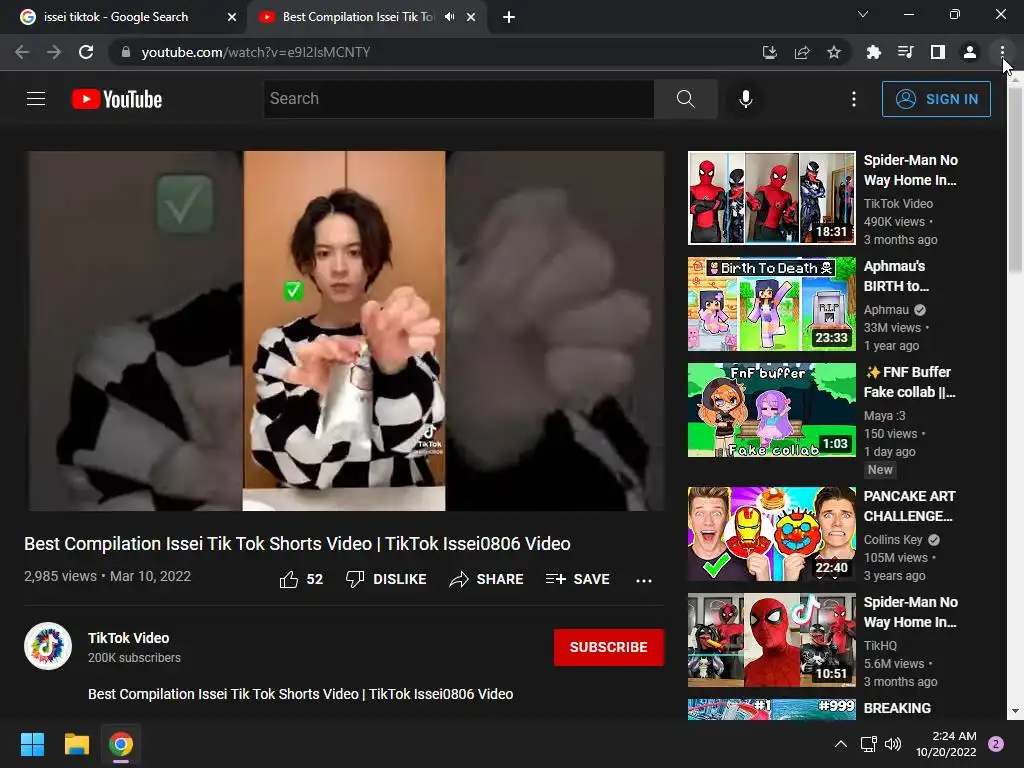The width and height of the screenshot is (1024, 768).
Task: Open notifications badge with 2
Action: tap(995, 744)
